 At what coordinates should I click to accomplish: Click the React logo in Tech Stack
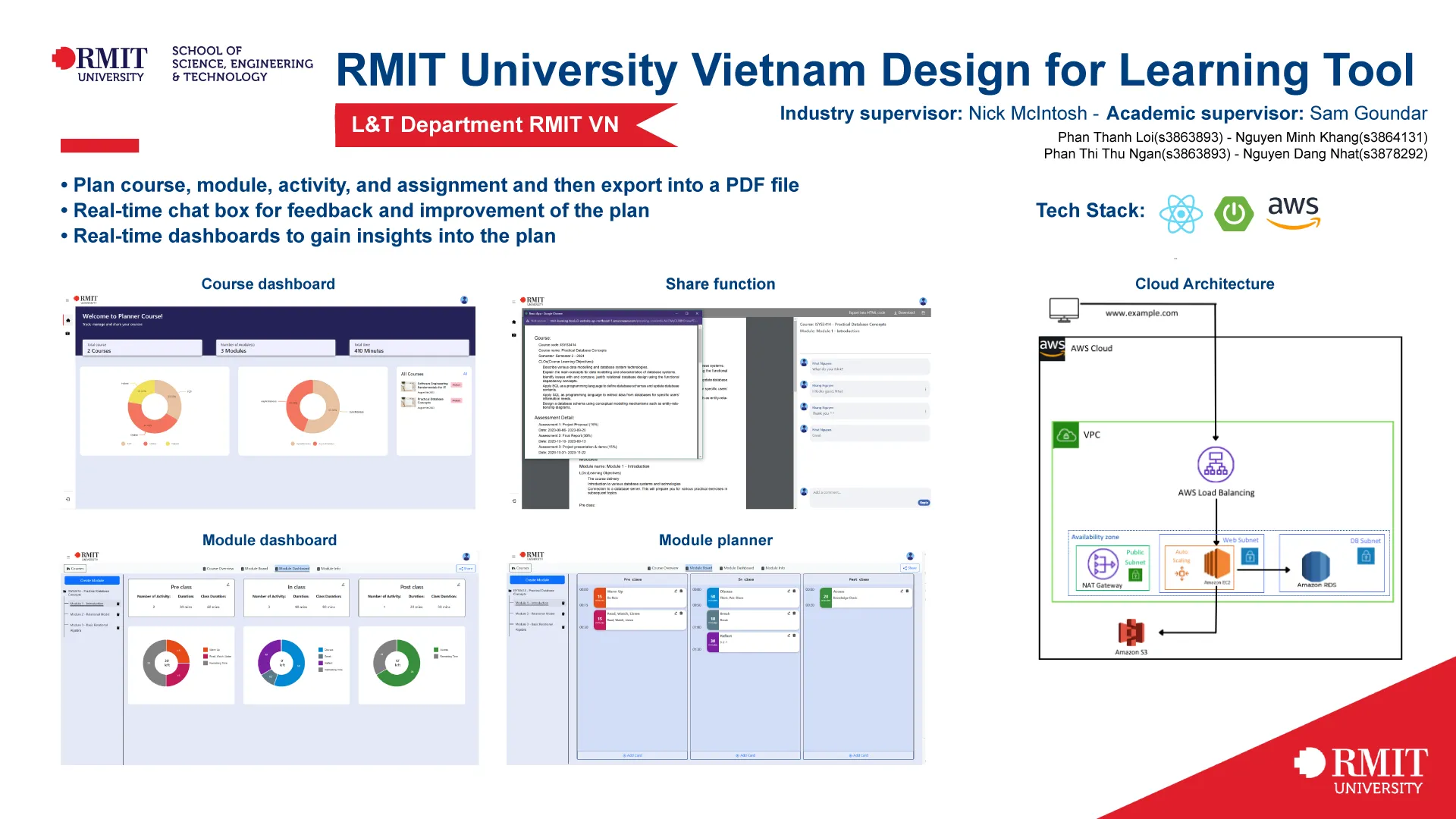tap(1181, 213)
